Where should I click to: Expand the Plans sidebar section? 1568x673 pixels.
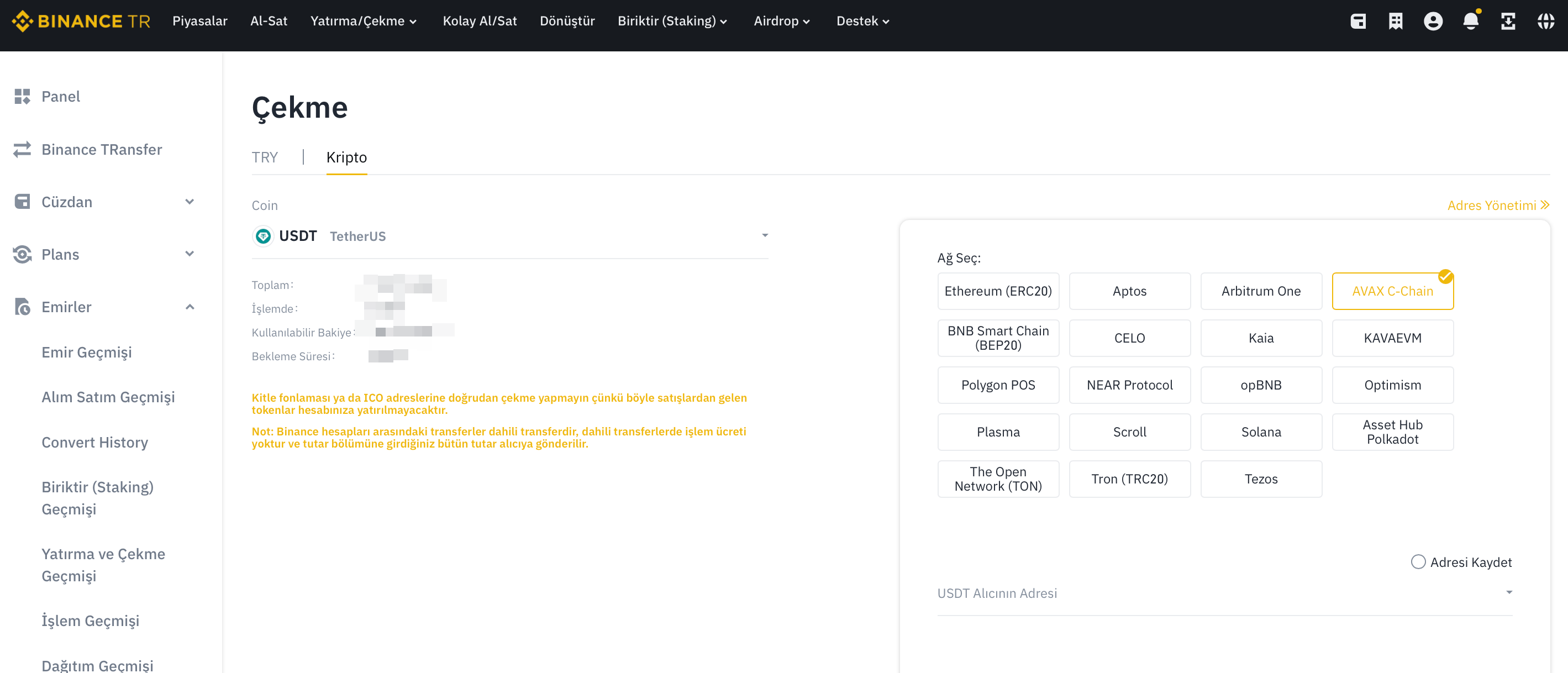click(190, 254)
